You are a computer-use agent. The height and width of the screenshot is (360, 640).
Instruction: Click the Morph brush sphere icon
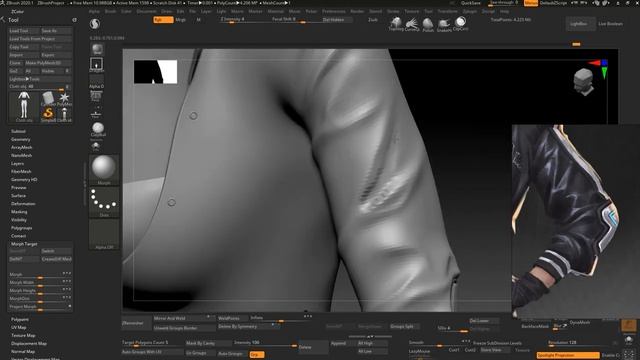pyautogui.click(x=104, y=169)
